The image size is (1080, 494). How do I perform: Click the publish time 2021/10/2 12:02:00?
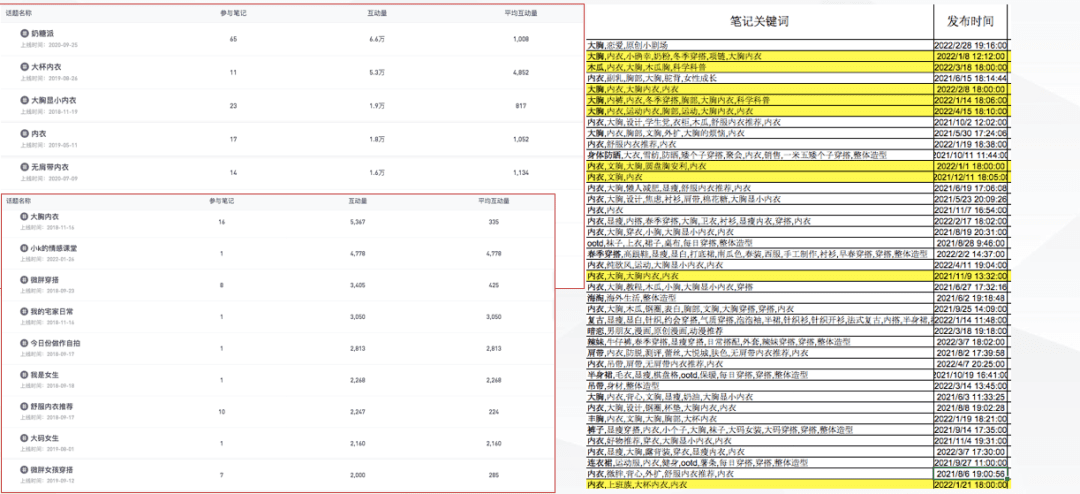coord(971,122)
